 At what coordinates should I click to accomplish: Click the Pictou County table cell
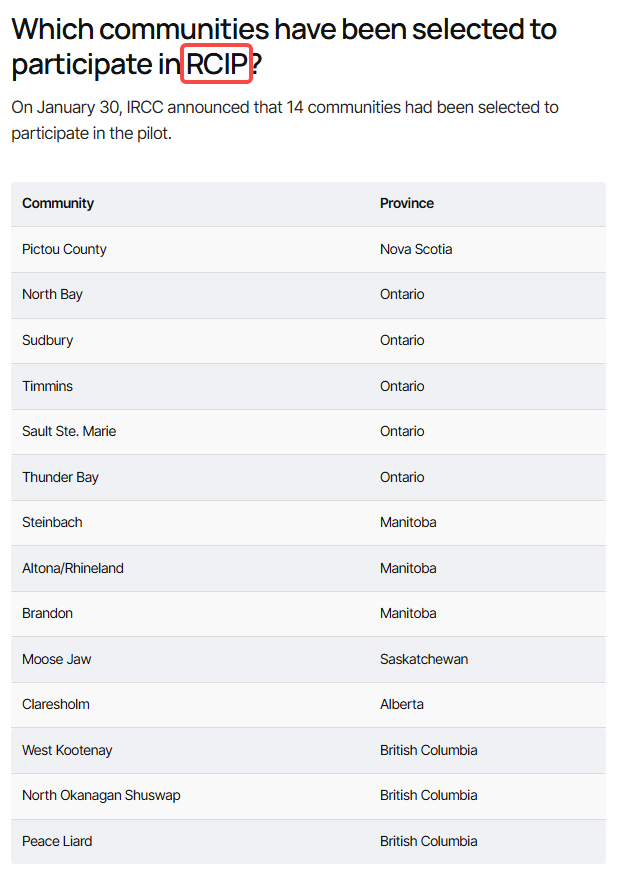(x=65, y=249)
